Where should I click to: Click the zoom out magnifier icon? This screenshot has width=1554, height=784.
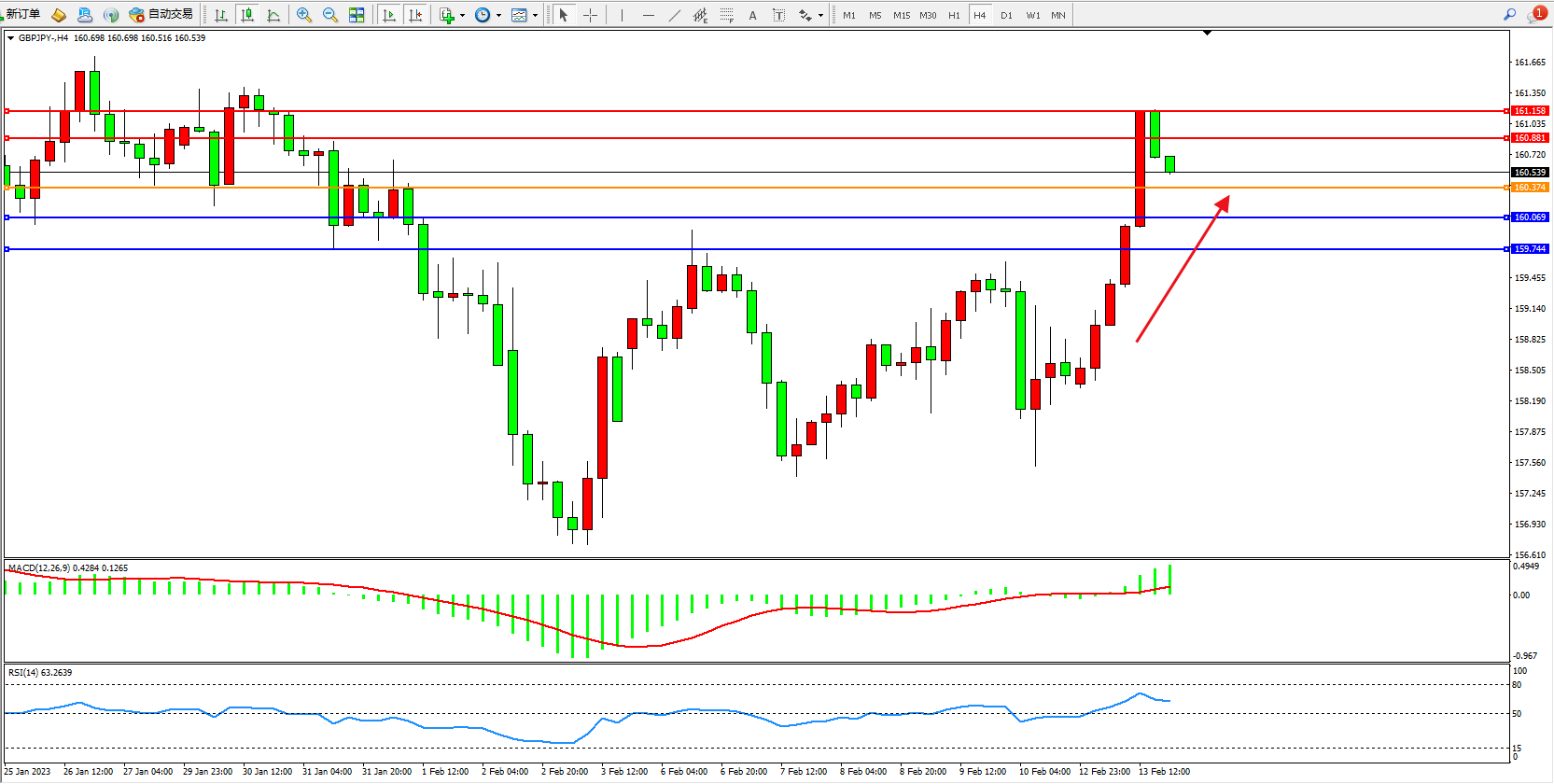point(329,15)
